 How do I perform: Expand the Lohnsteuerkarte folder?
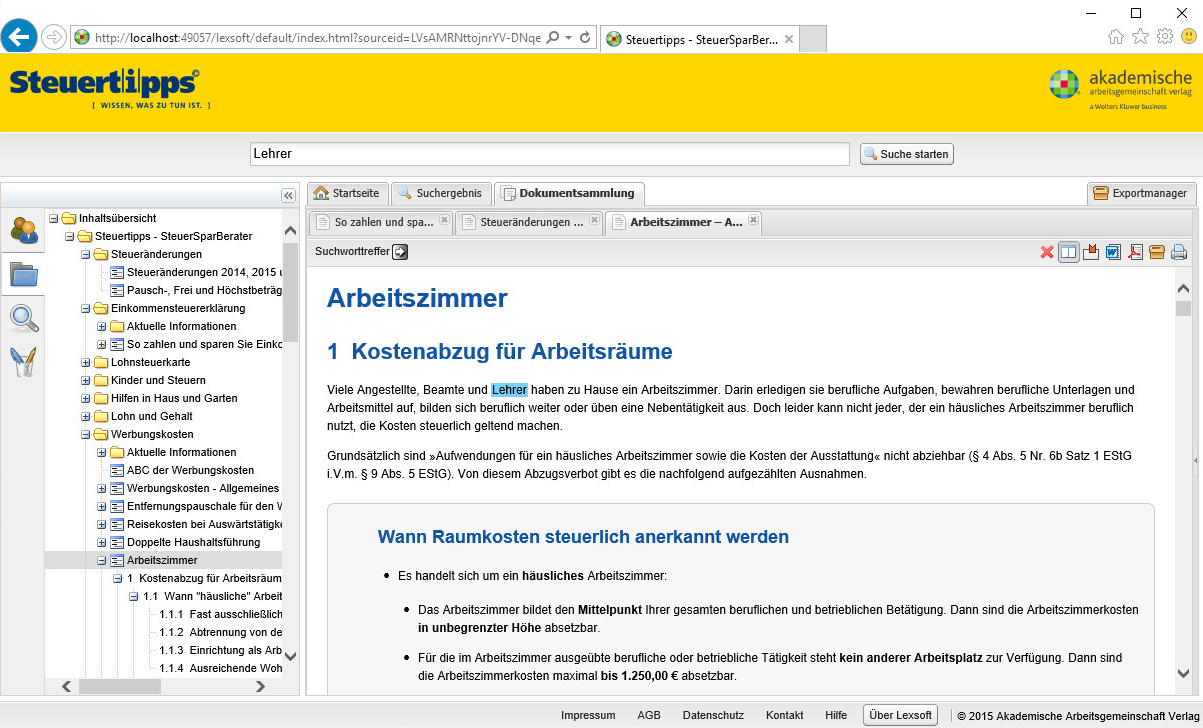pyautogui.click(x=86, y=362)
